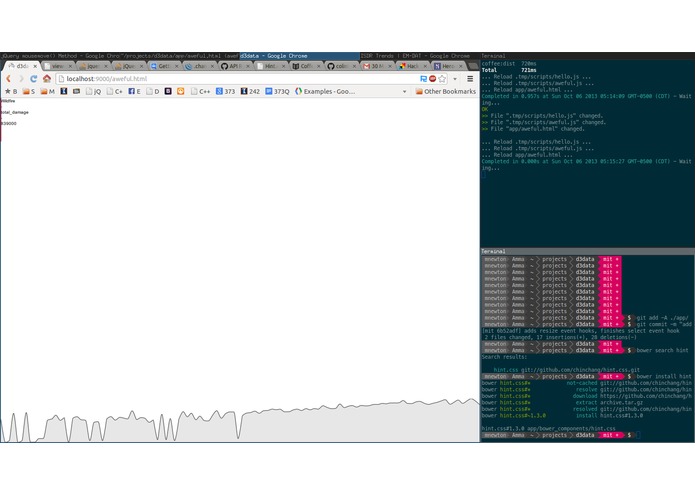Open the 'M' bookmark folder
Viewport: 695px width, 494px height.
click(47, 91)
